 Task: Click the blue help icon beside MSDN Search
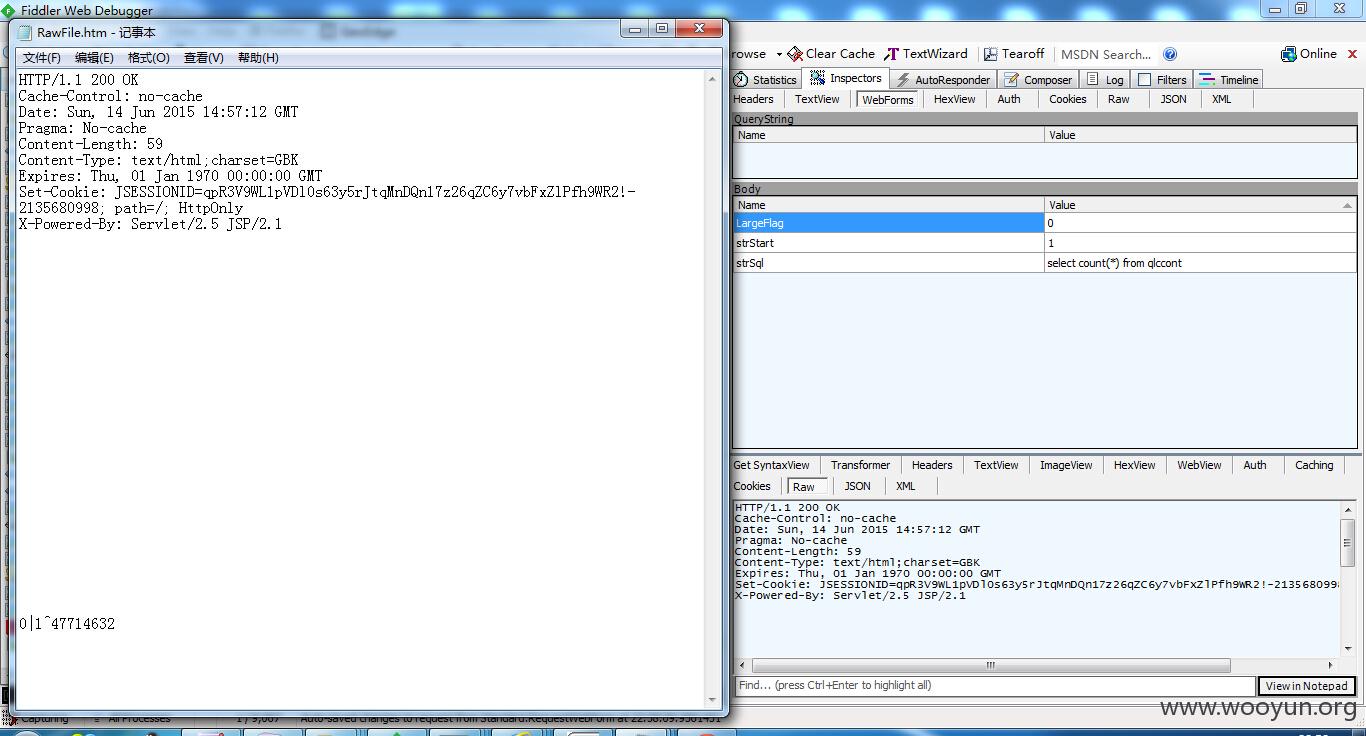pyautogui.click(x=1170, y=54)
